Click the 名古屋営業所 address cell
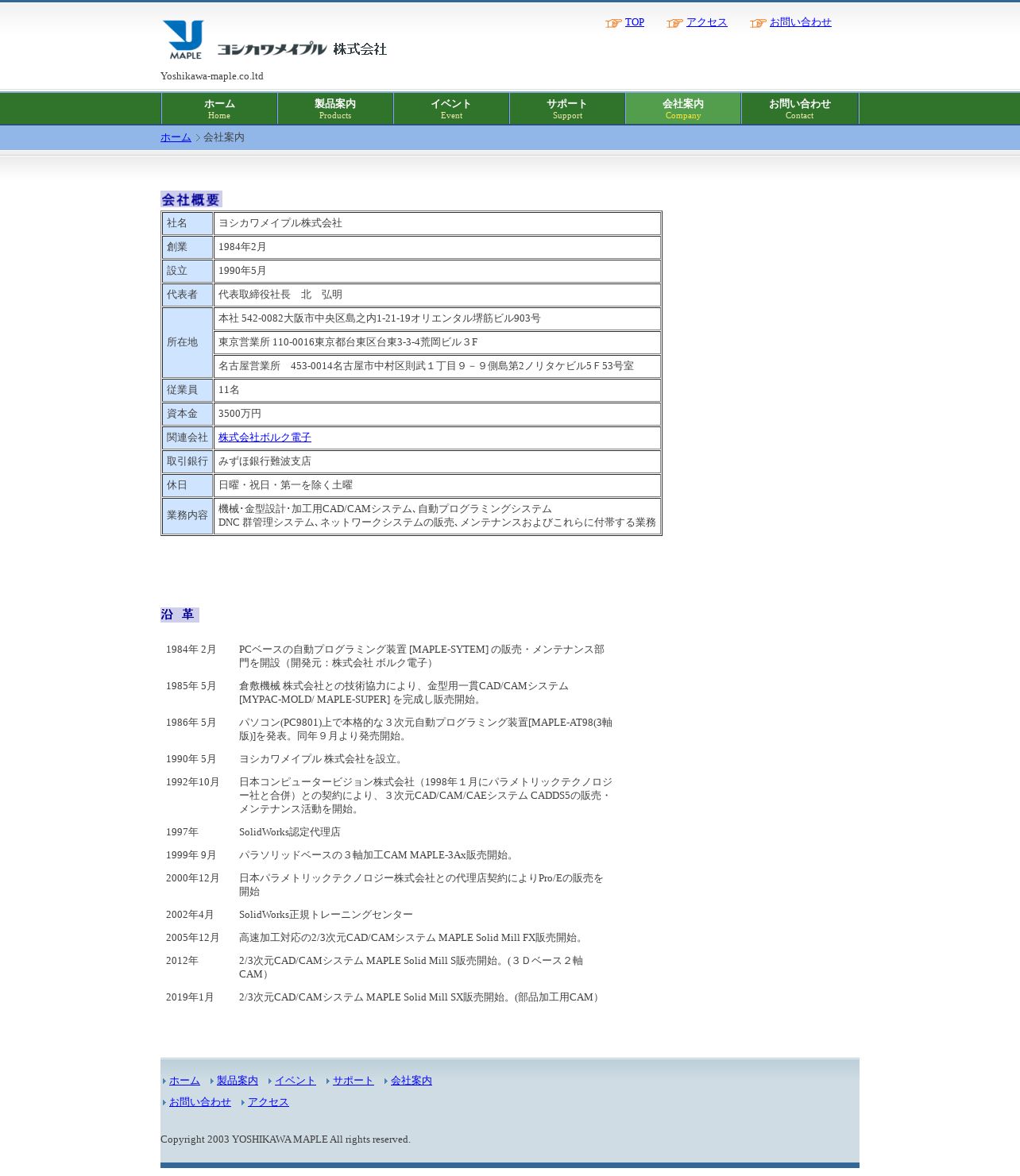1020x1176 pixels. point(437,366)
